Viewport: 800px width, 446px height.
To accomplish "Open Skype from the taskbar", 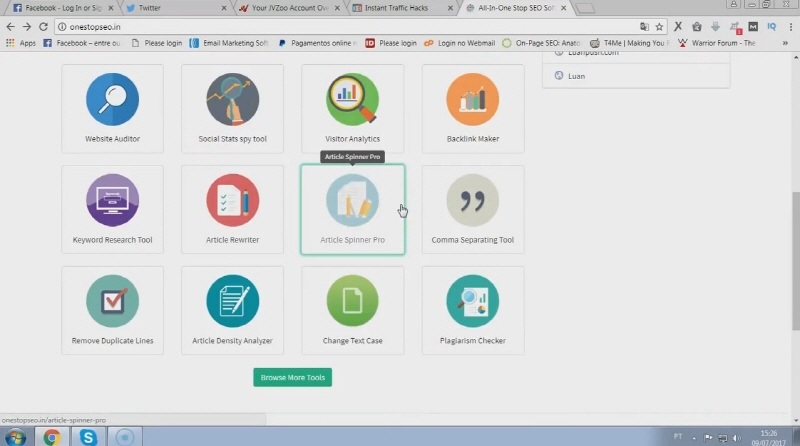I will (x=88, y=437).
